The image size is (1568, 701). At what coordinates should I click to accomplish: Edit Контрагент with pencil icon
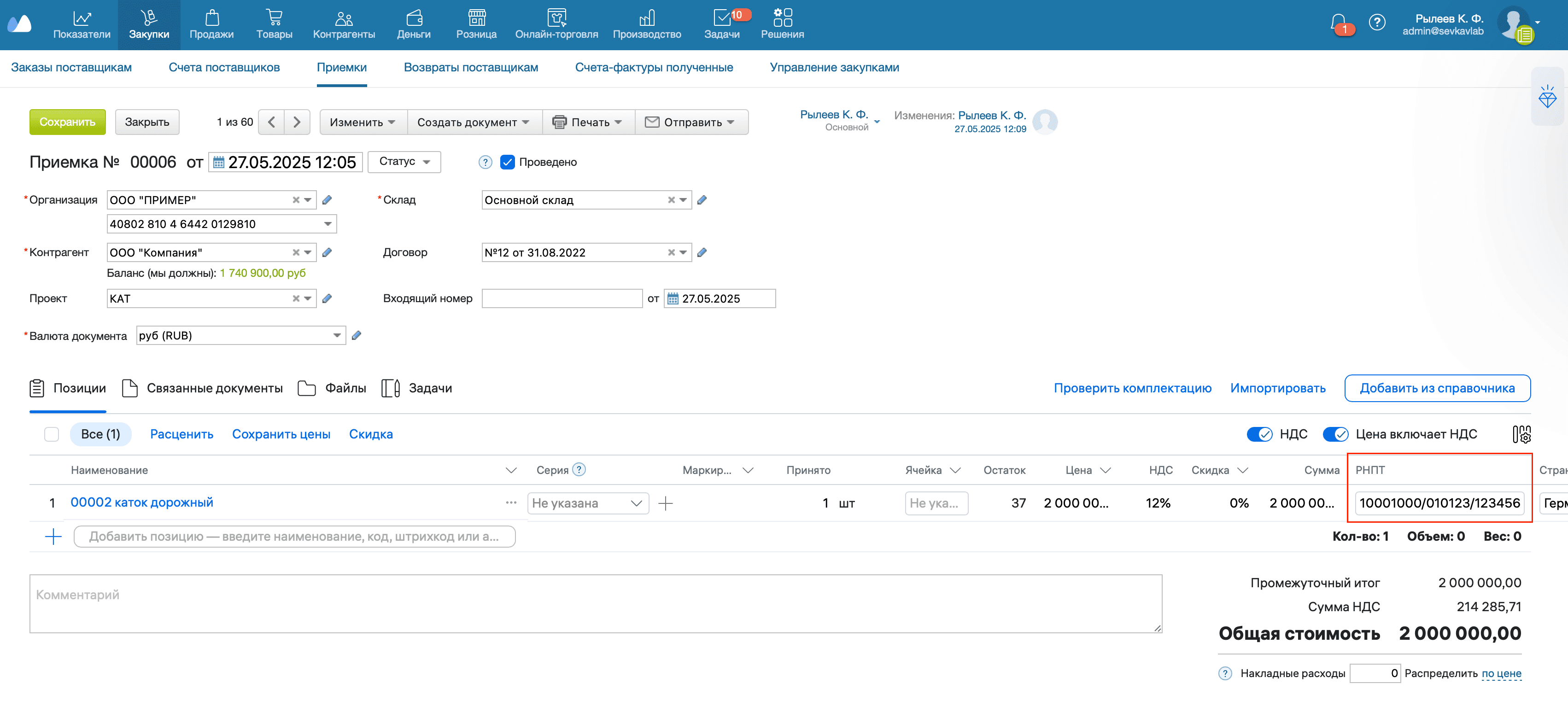pyautogui.click(x=327, y=252)
